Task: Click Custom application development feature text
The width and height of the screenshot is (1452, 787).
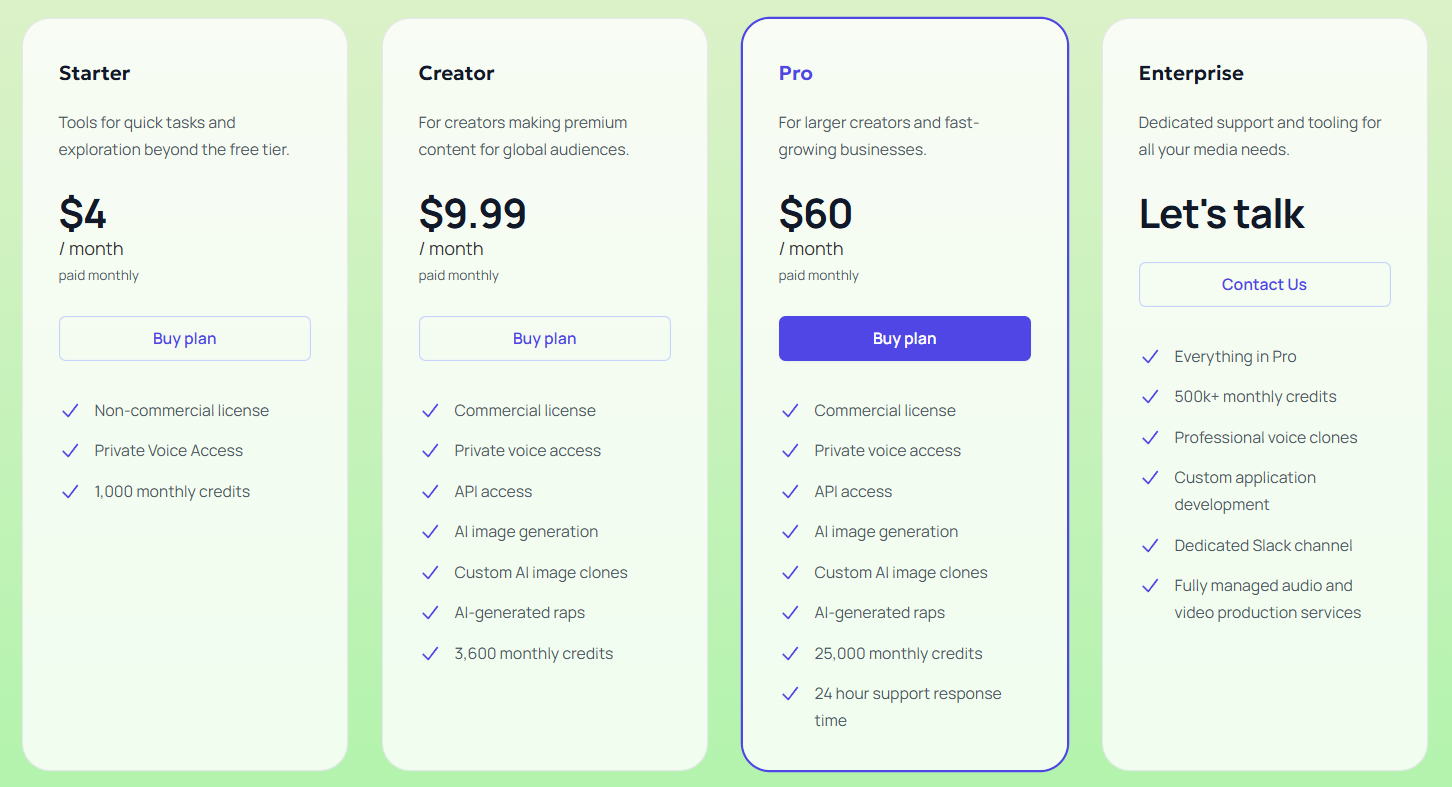Action: (1244, 491)
